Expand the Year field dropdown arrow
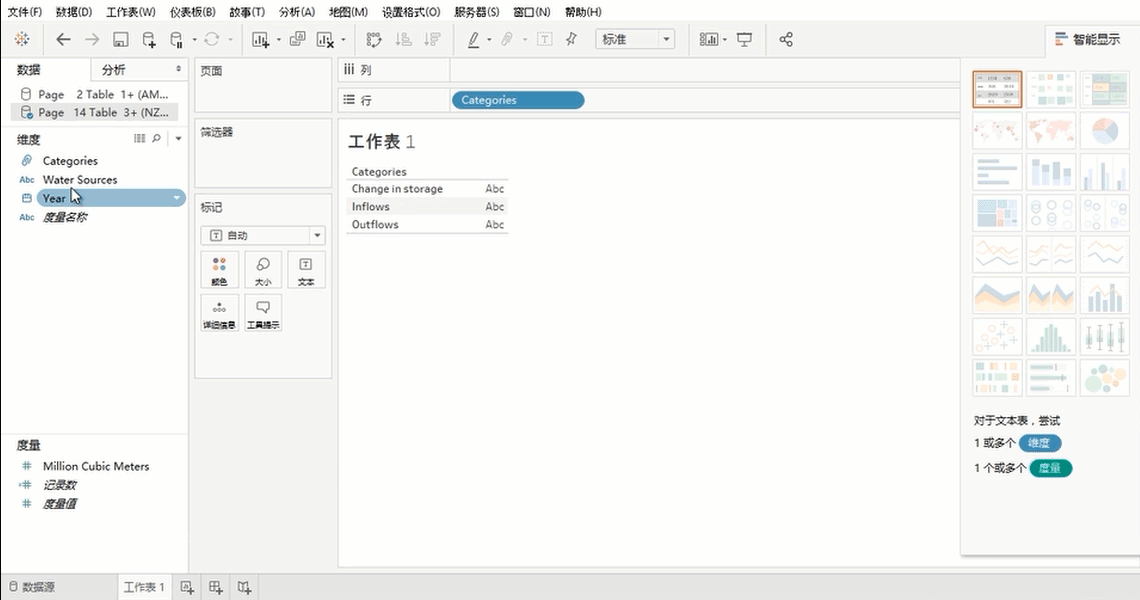1140x600 pixels. click(177, 199)
